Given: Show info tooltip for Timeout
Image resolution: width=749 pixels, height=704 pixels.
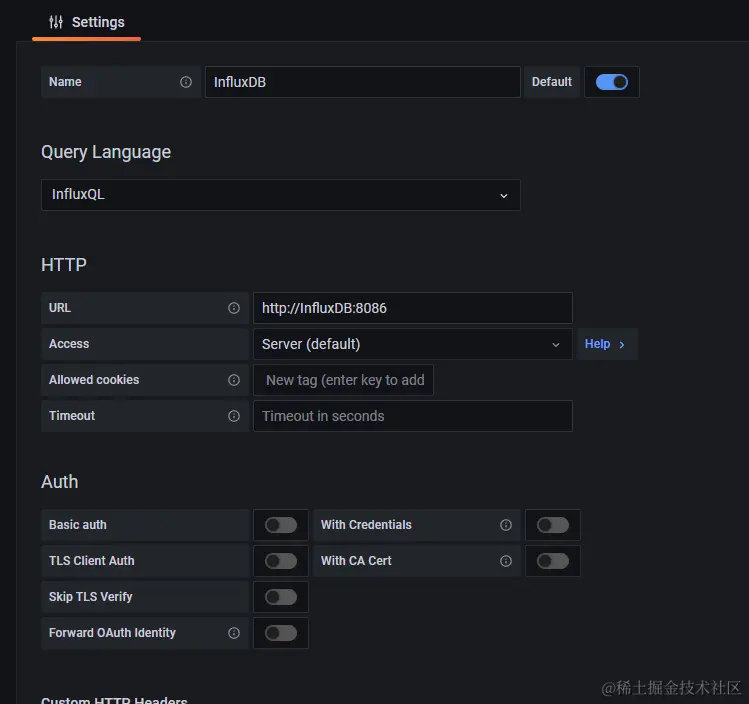Looking at the screenshot, I should tap(234, 416).
